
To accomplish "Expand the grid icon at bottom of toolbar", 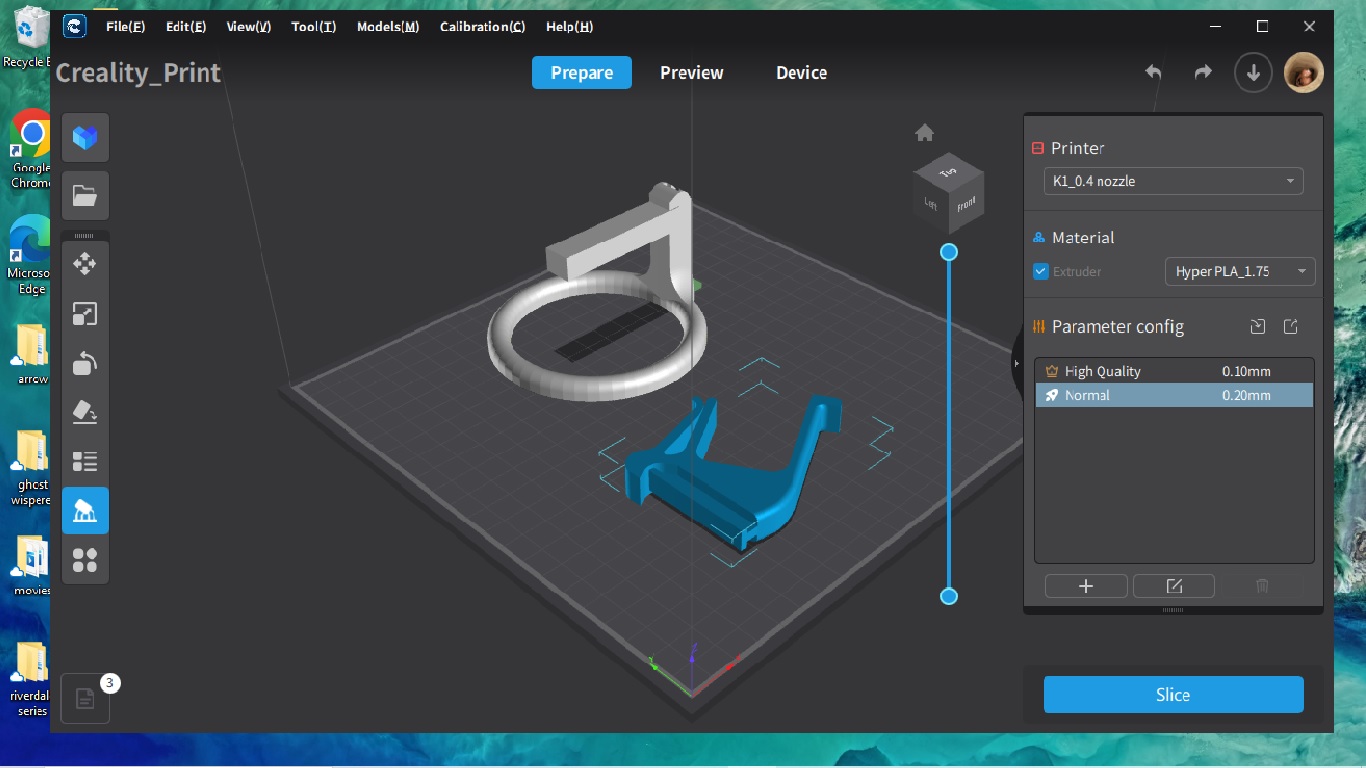I will [x=85, y=559].
